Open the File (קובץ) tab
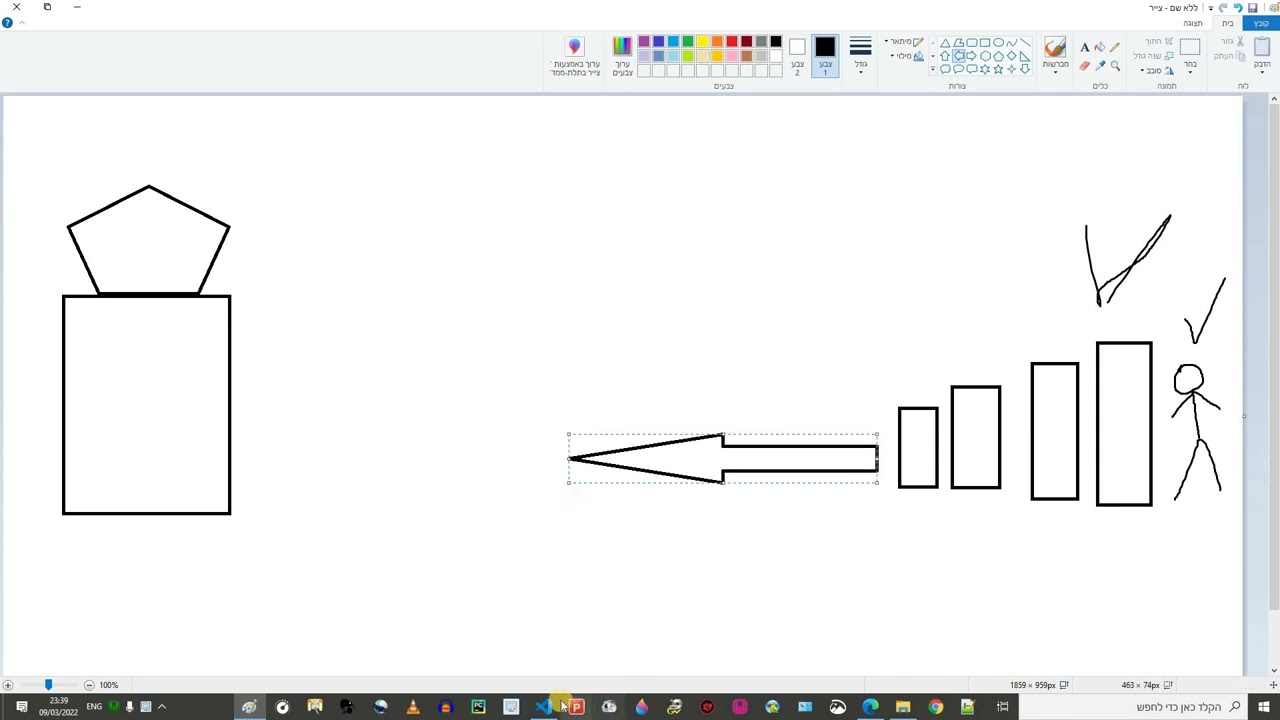The height and width of the screenshot is (720, 1280). (x=1261, y=23)
